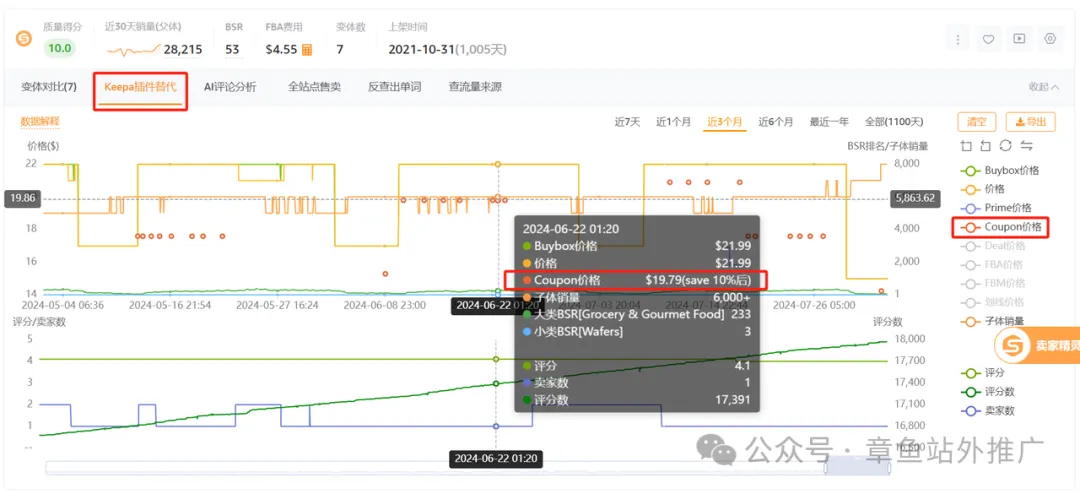Toggle the 子体销量 legend series
The width and height of the screenshot is (1080, 494).
pyautogui.click(x=992, y=320)
